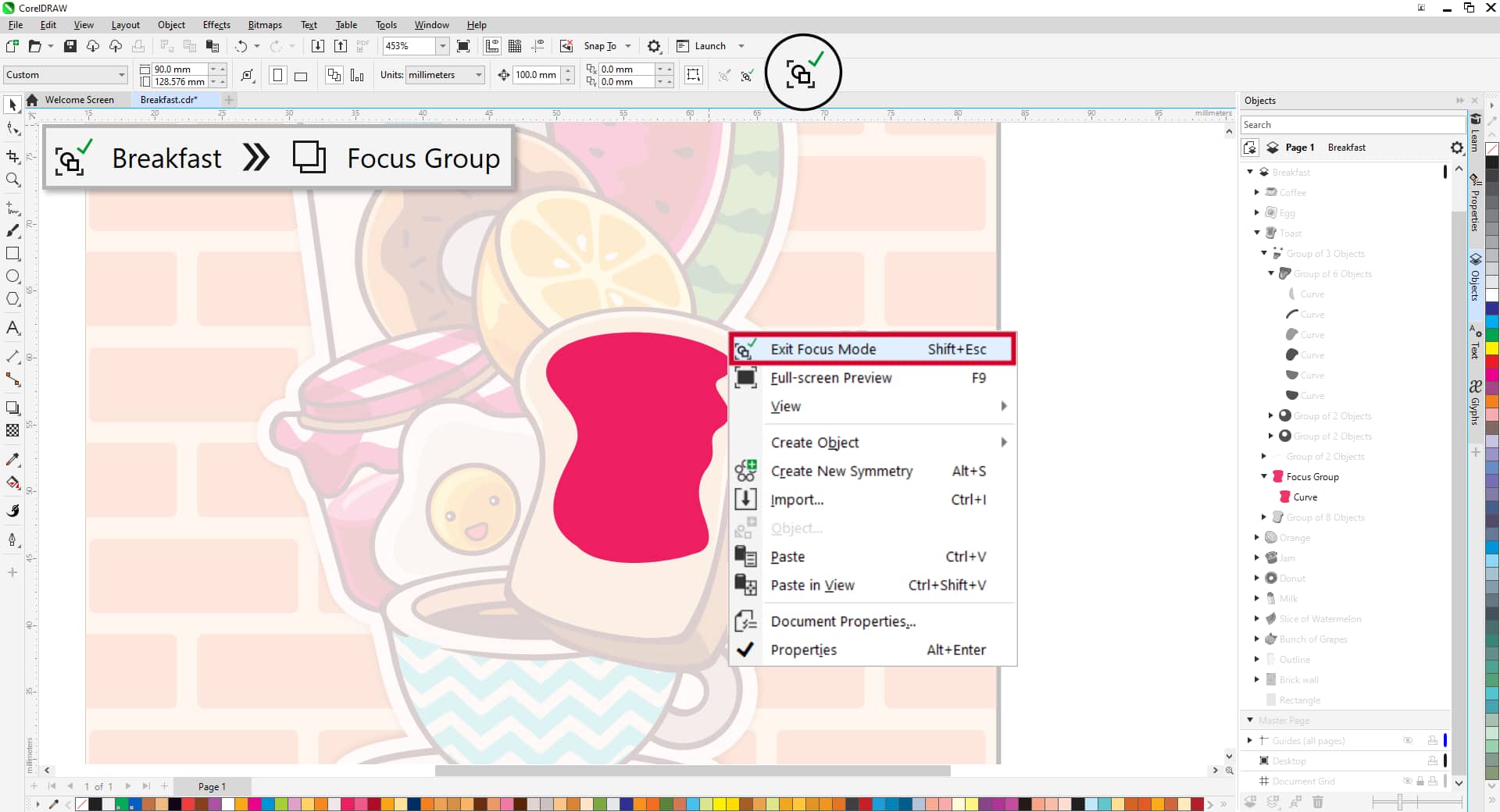The width and height of the screenshot is (1500, 812).
Task: Click the no-fill swatch in bottom palette
Action: point(81,804)
